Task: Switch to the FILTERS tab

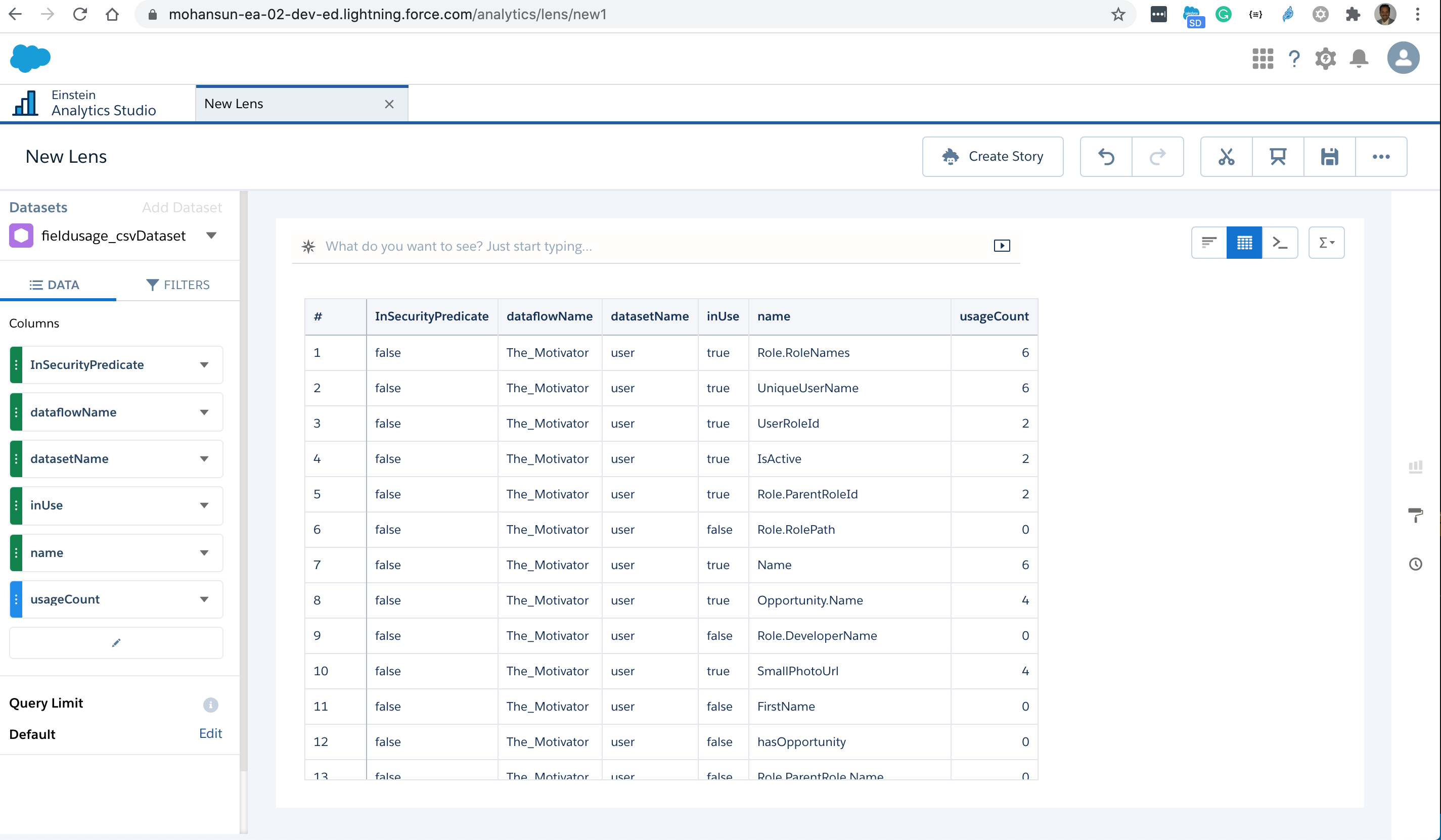Action: 178,285
